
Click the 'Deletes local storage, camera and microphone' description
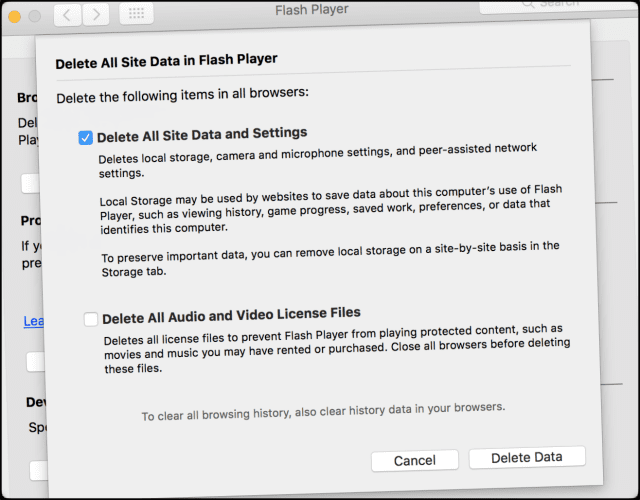[318, 160]
